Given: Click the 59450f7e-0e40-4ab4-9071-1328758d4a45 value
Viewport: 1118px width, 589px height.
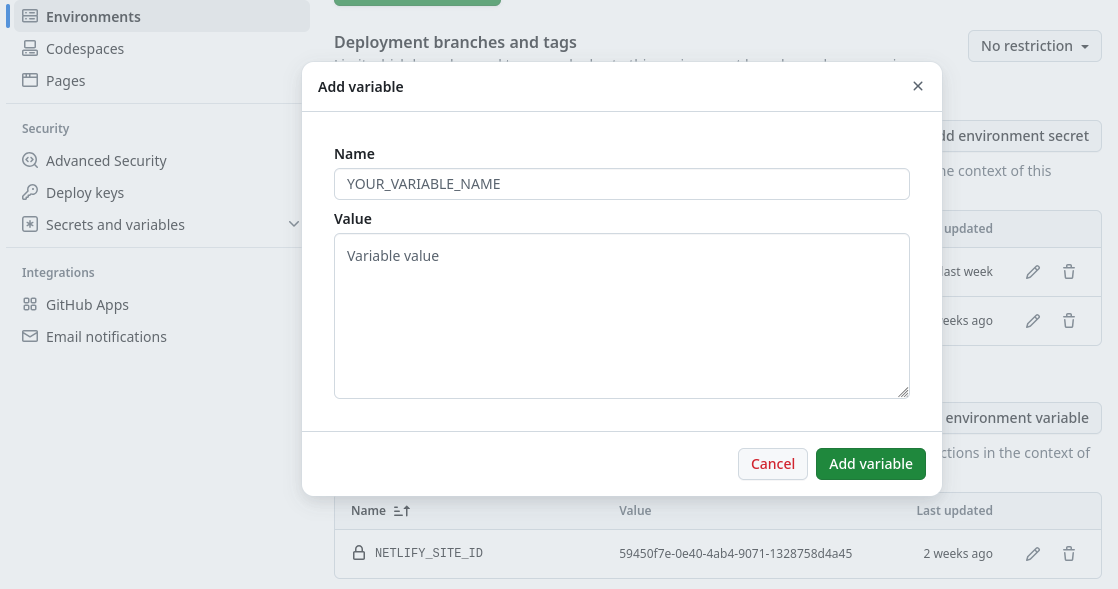Looking at the screenshot, I should 735,553.
